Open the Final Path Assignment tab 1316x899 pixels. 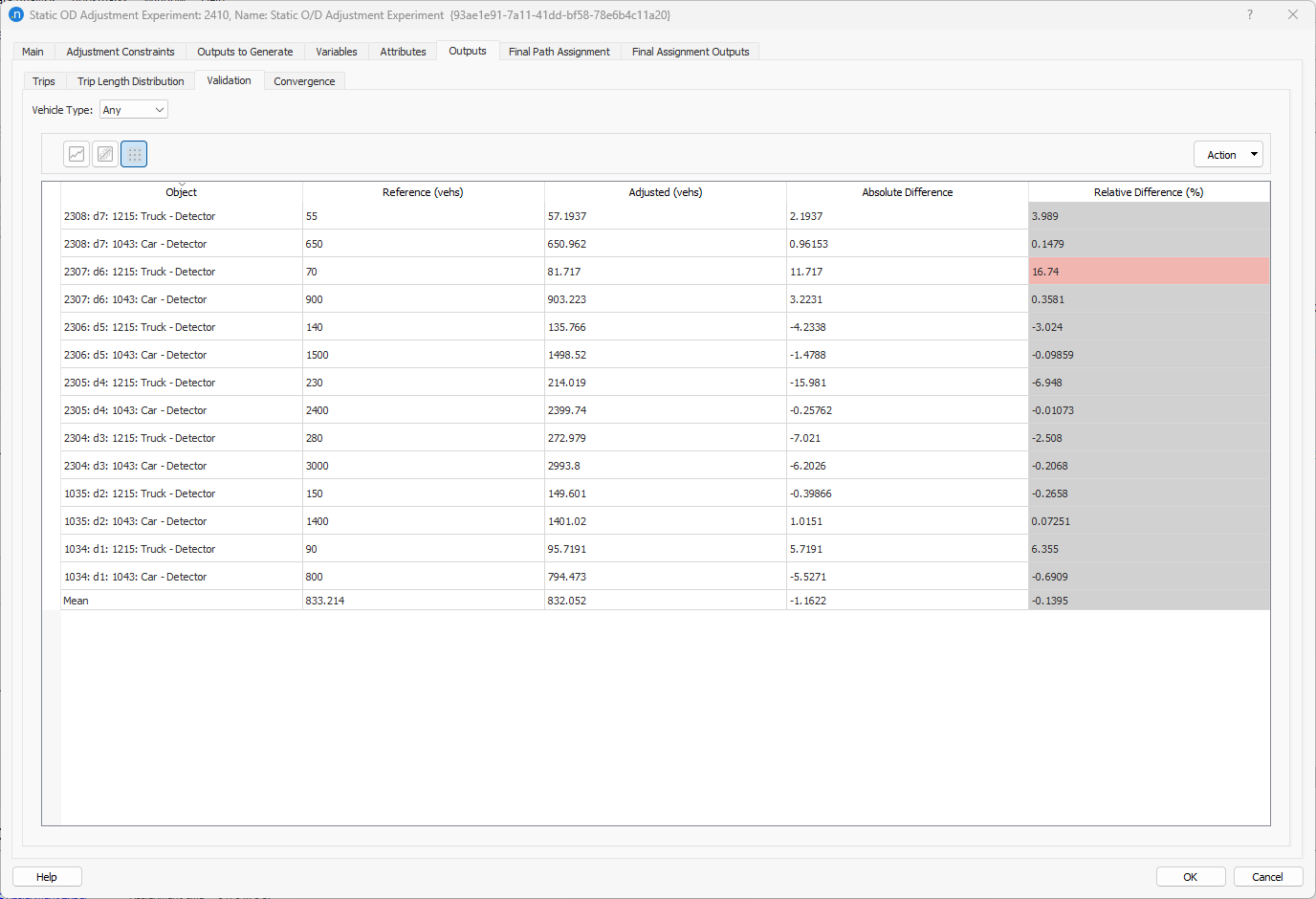559,52
